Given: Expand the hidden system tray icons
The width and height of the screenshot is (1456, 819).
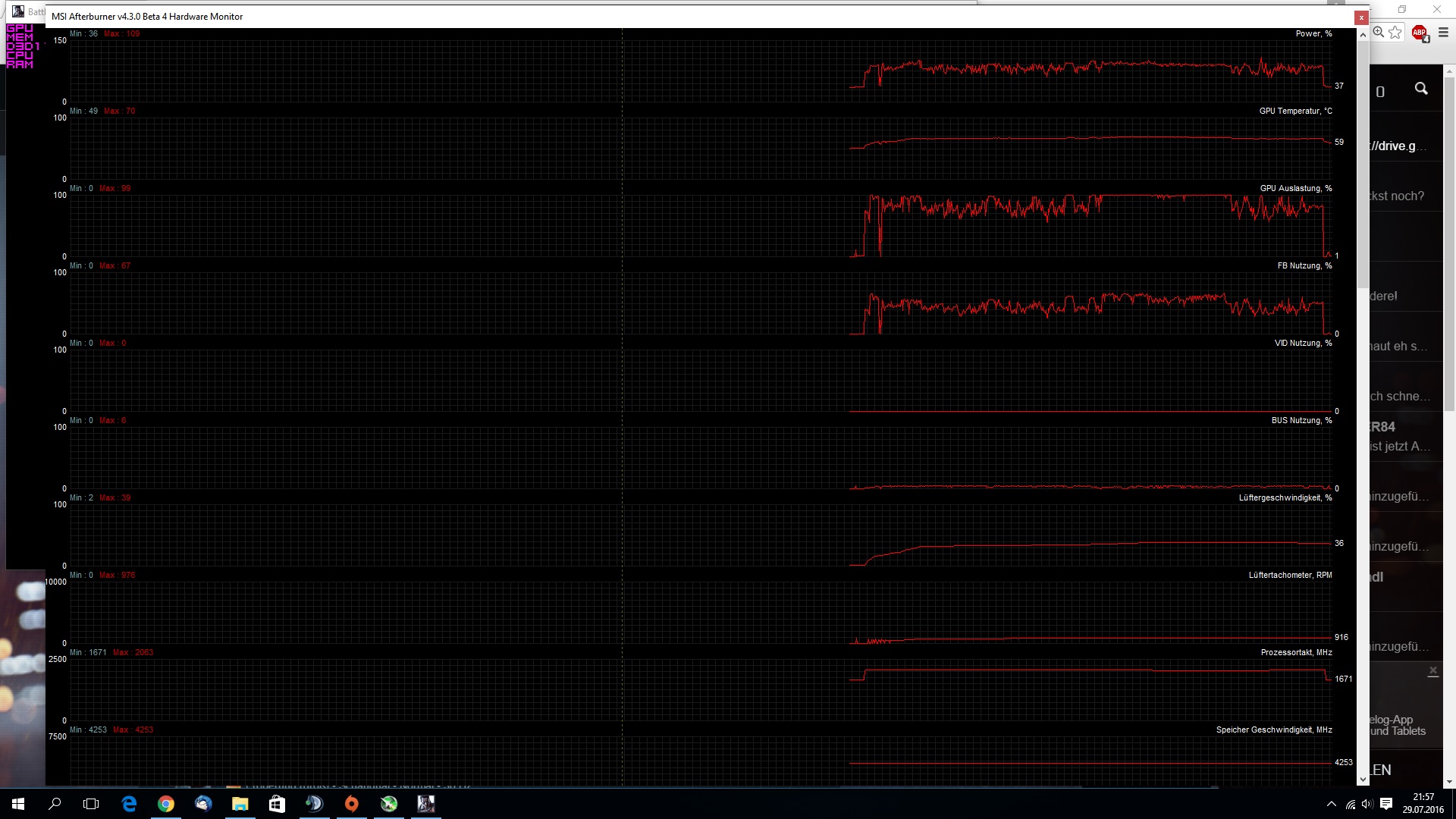Looking at the screenshot, I should [1331, 804].
